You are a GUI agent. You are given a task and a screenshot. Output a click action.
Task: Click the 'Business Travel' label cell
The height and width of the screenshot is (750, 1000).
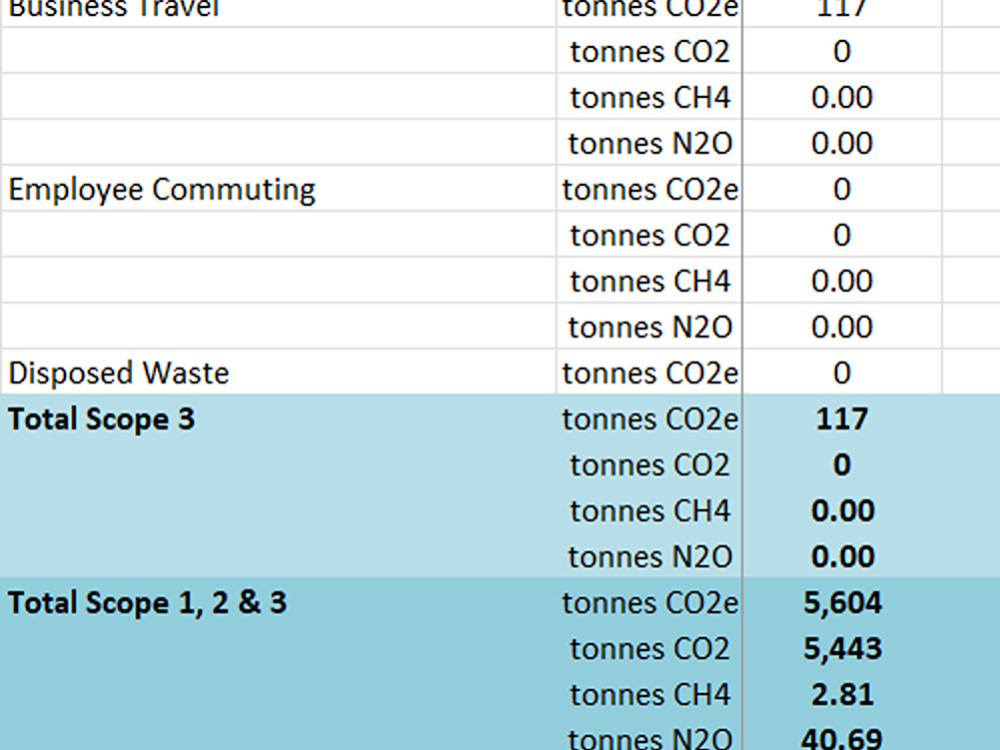[279, 11]
